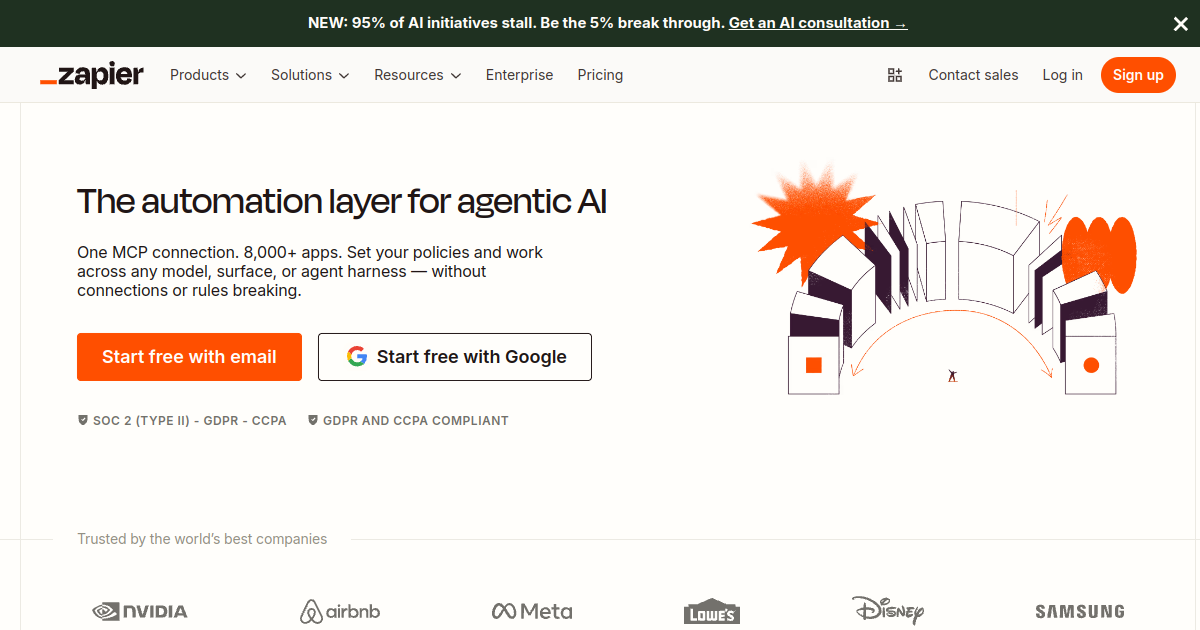The height and width of the screenshot is (630, 1200).
Task: Click the Zapier logo in the header
Action: (92, 75)
